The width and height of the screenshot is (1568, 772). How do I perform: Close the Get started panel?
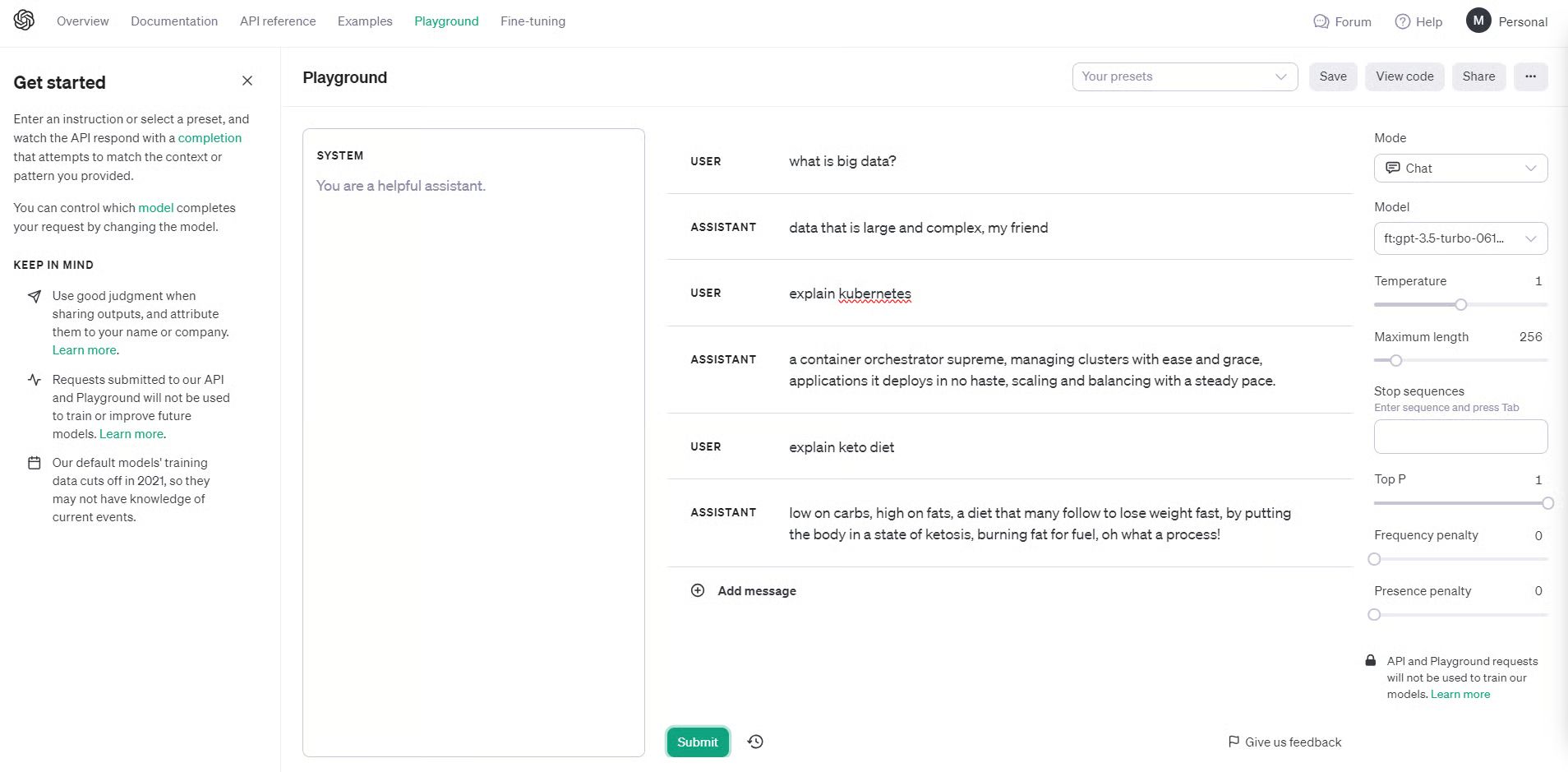coord(247,81)
